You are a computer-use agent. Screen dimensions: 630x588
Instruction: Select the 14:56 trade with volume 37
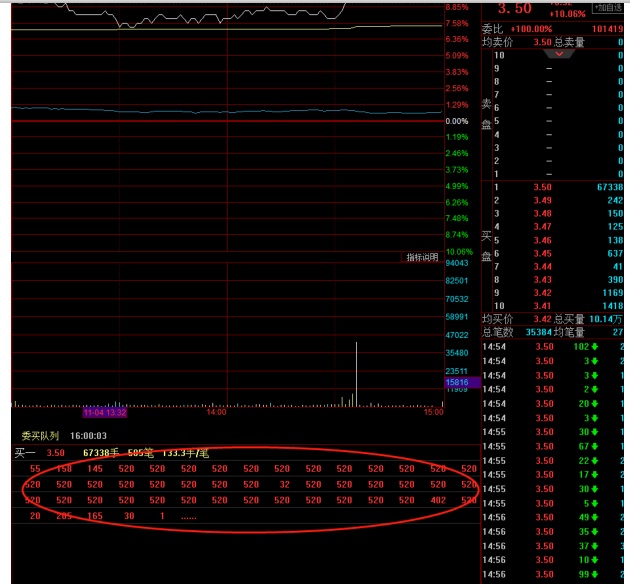[x=553, y=546]
